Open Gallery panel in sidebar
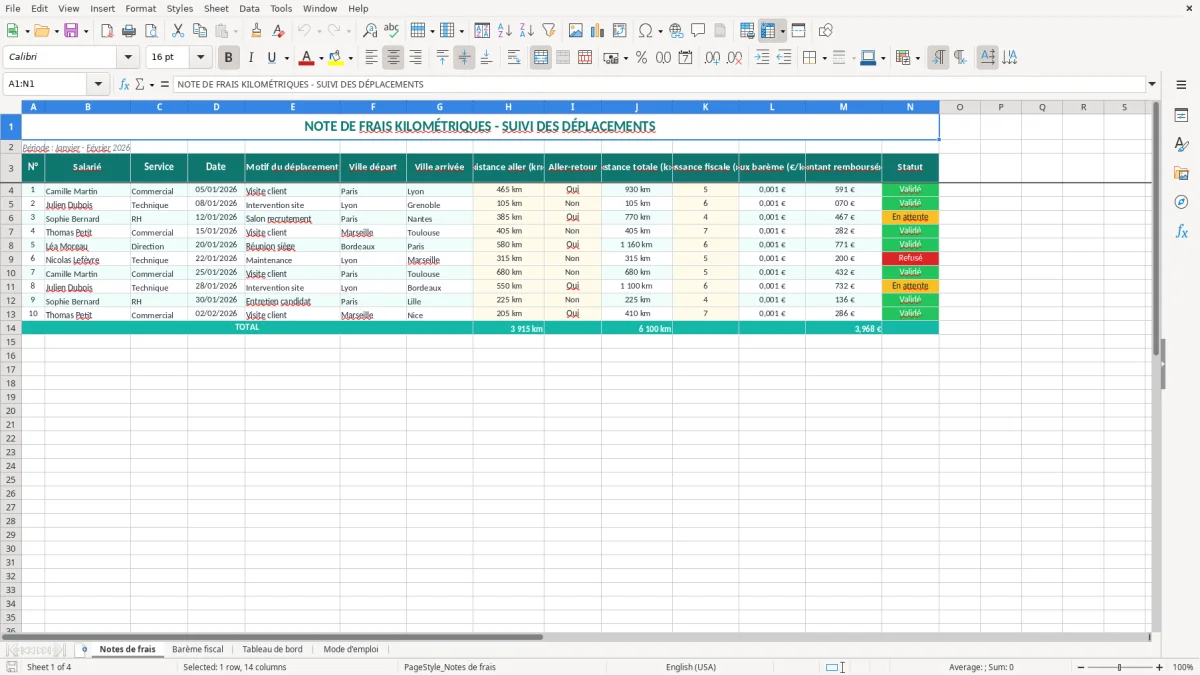The width and height of the screenshot is (1200, 675). (1181, 174)
